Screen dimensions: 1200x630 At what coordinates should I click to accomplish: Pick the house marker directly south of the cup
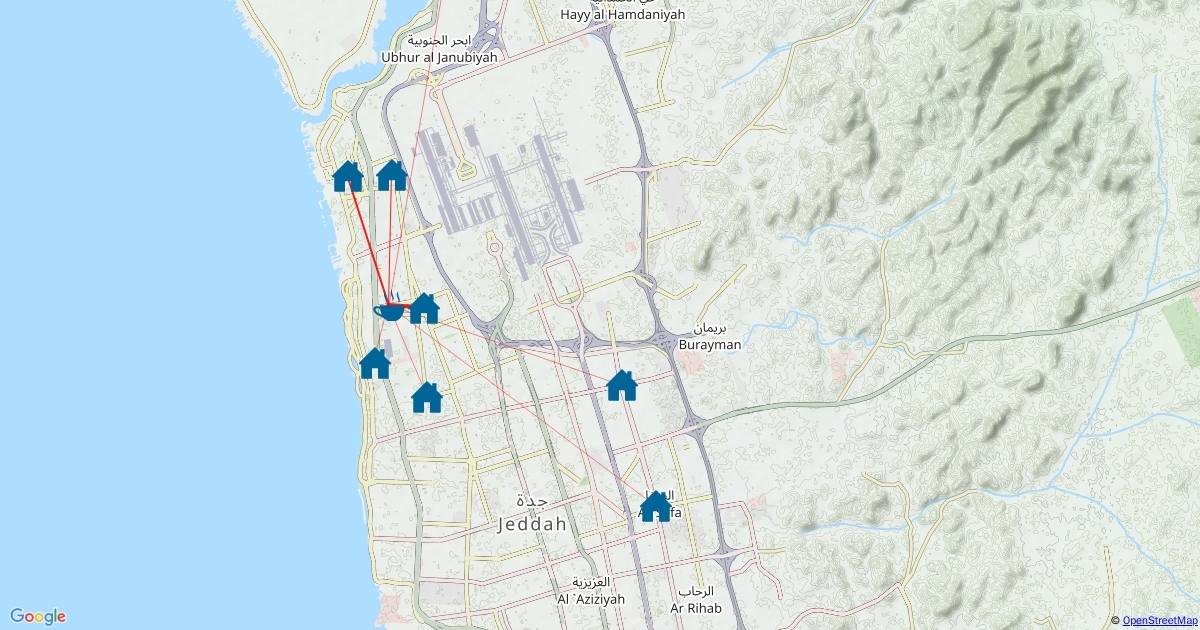coord(427,397)
